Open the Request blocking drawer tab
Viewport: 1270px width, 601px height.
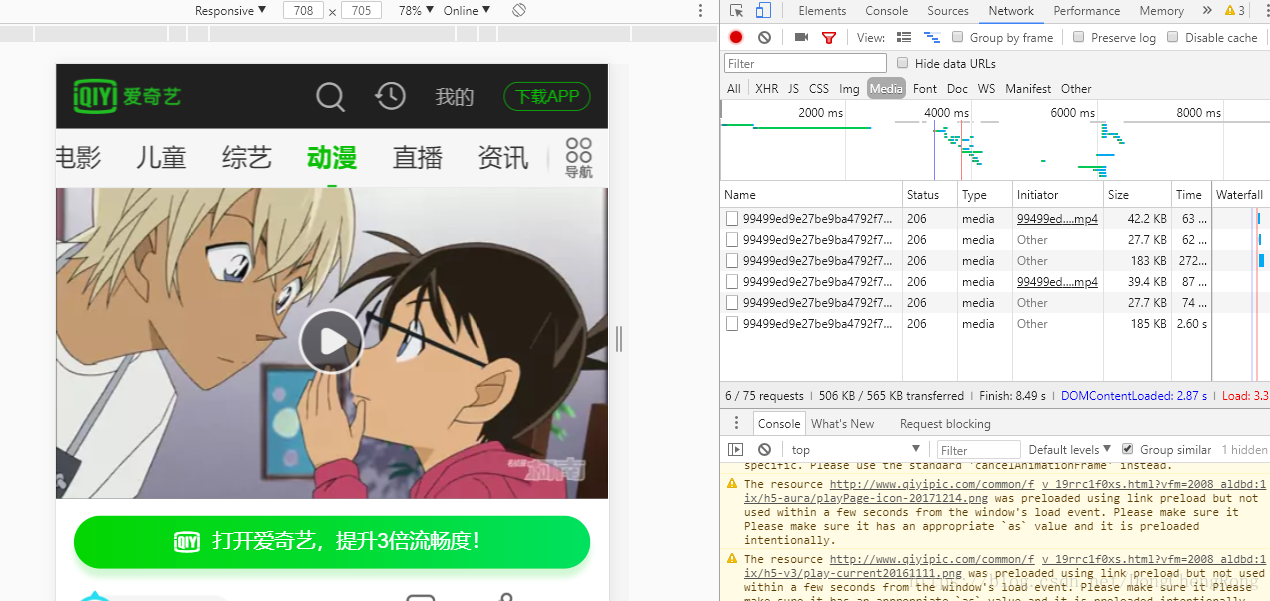point(944,423)
